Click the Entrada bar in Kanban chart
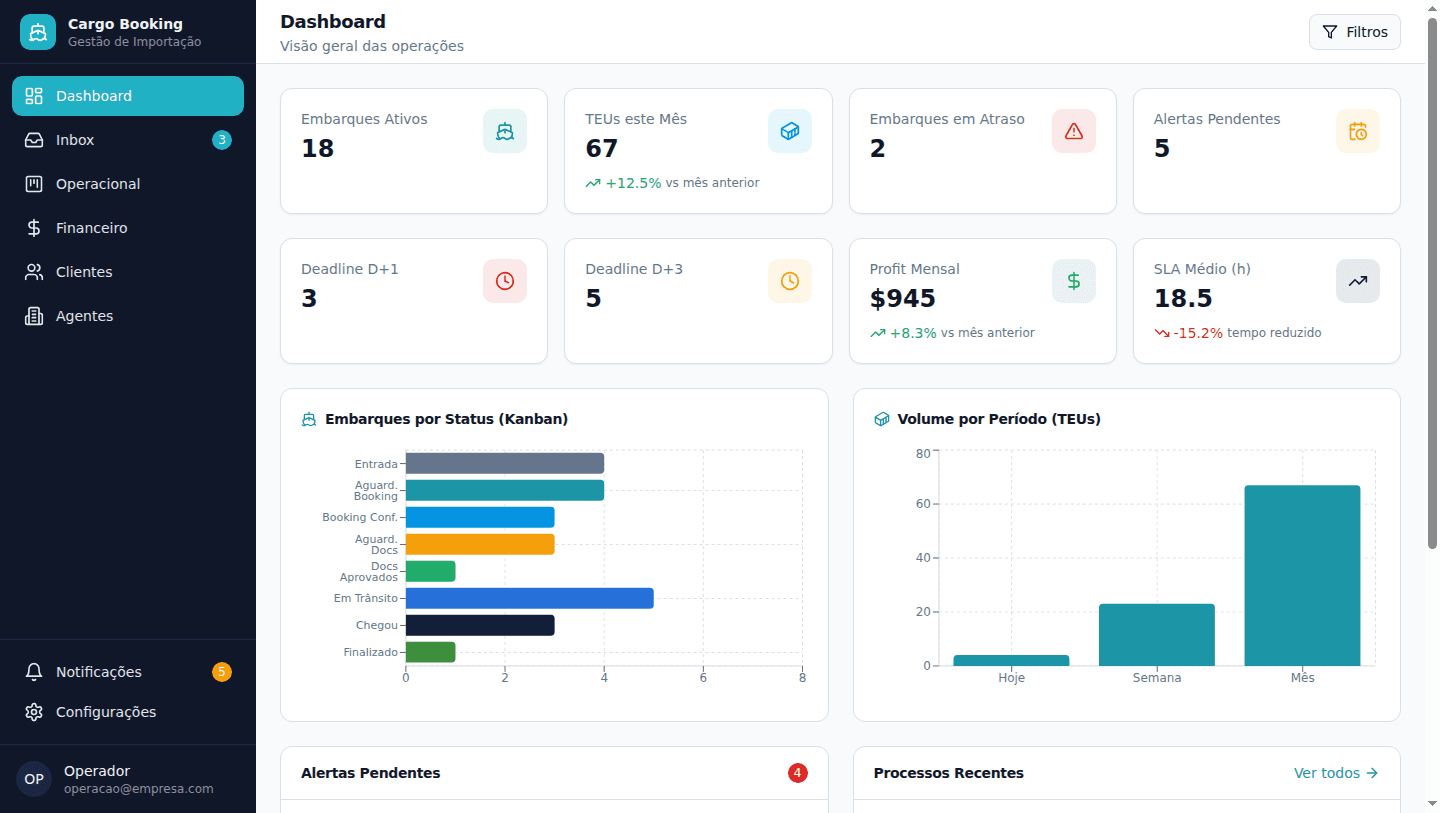The width and height of the screenshot is (1440, 813). point(505,463)
